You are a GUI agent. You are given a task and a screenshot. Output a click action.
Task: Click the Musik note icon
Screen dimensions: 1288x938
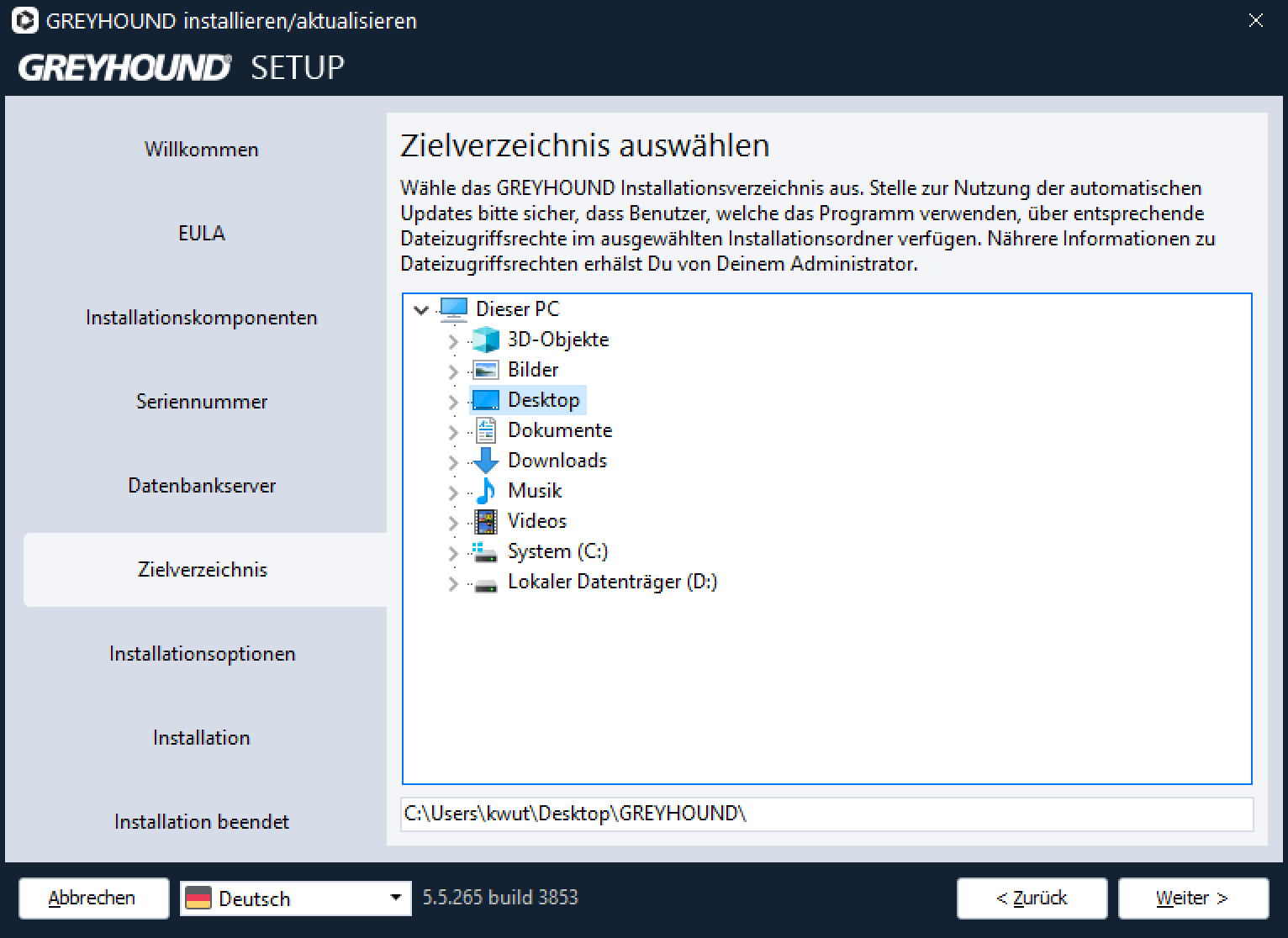(486, 491)
